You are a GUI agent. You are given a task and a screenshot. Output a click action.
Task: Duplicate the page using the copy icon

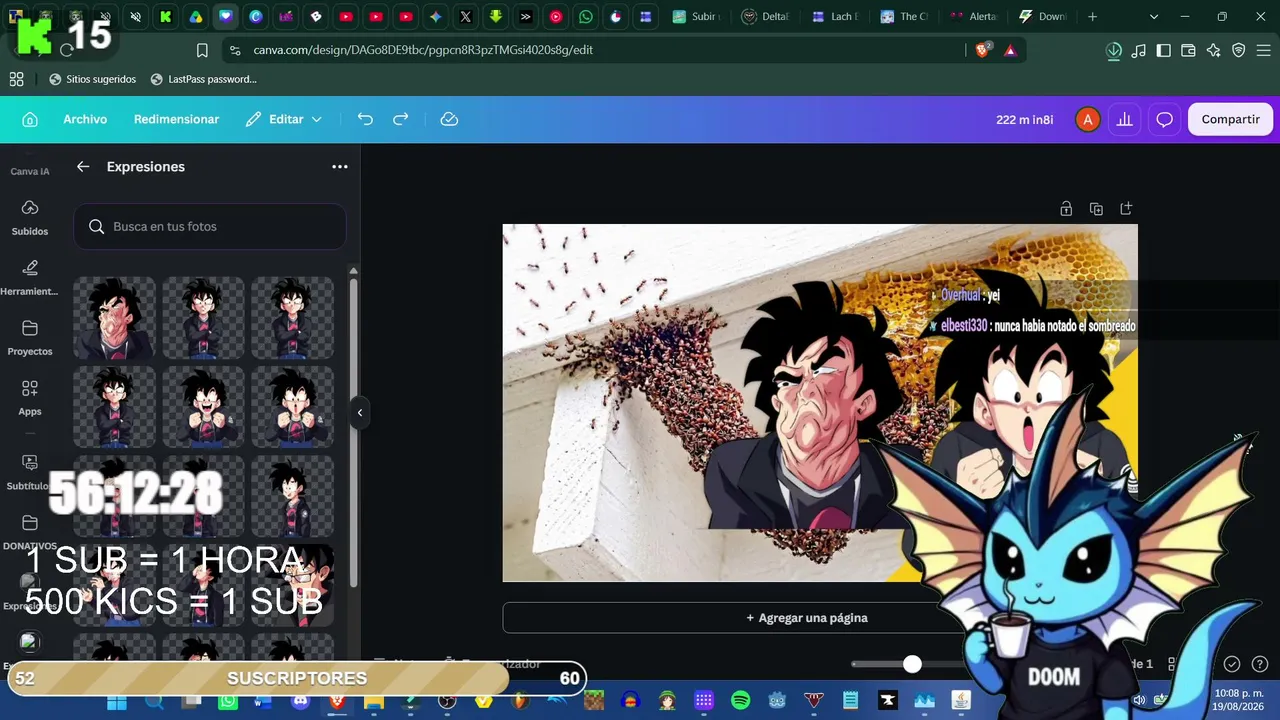1096,209
